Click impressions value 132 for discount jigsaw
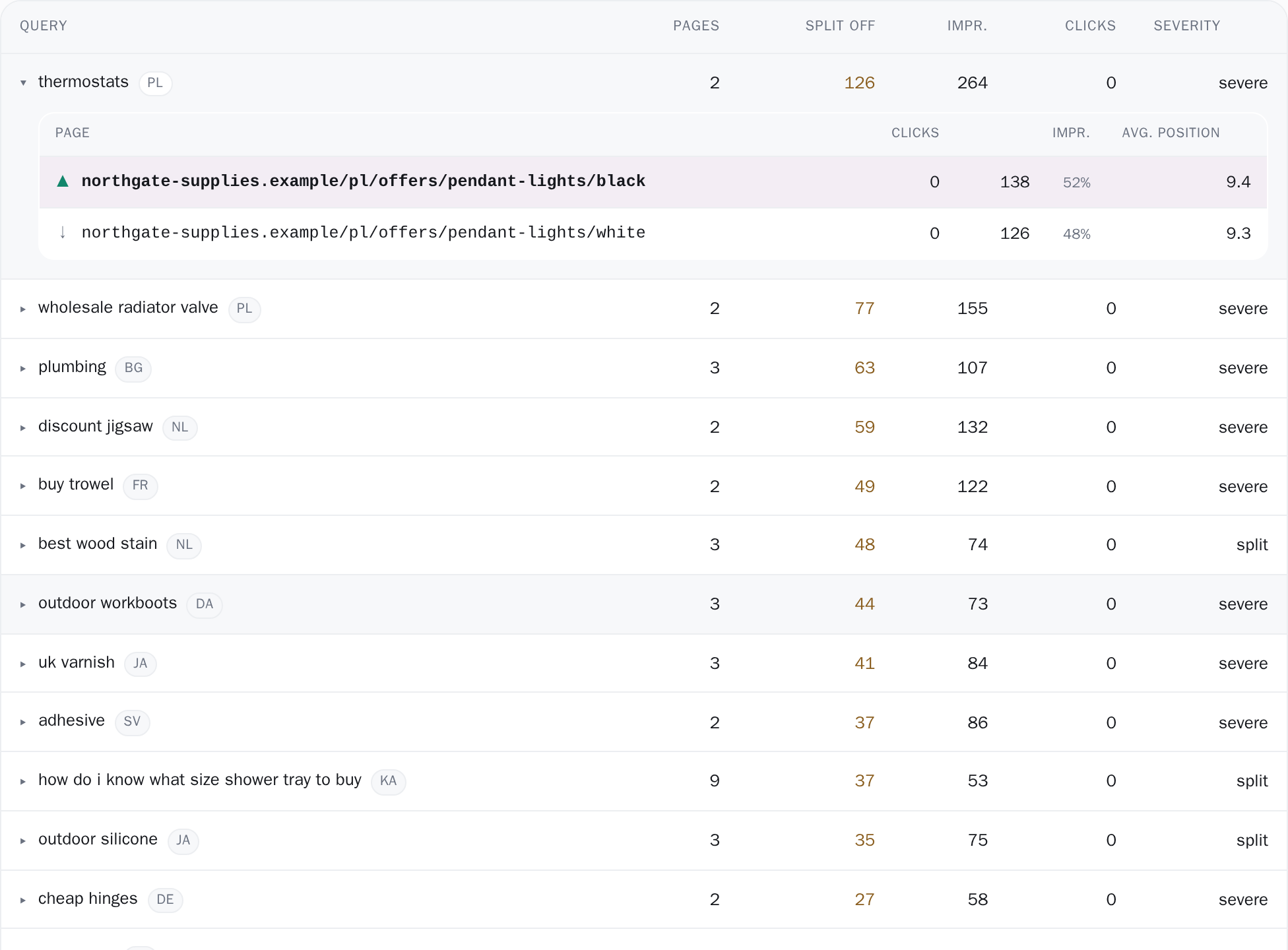1288x950 pixels. click(x=973, y=427)
